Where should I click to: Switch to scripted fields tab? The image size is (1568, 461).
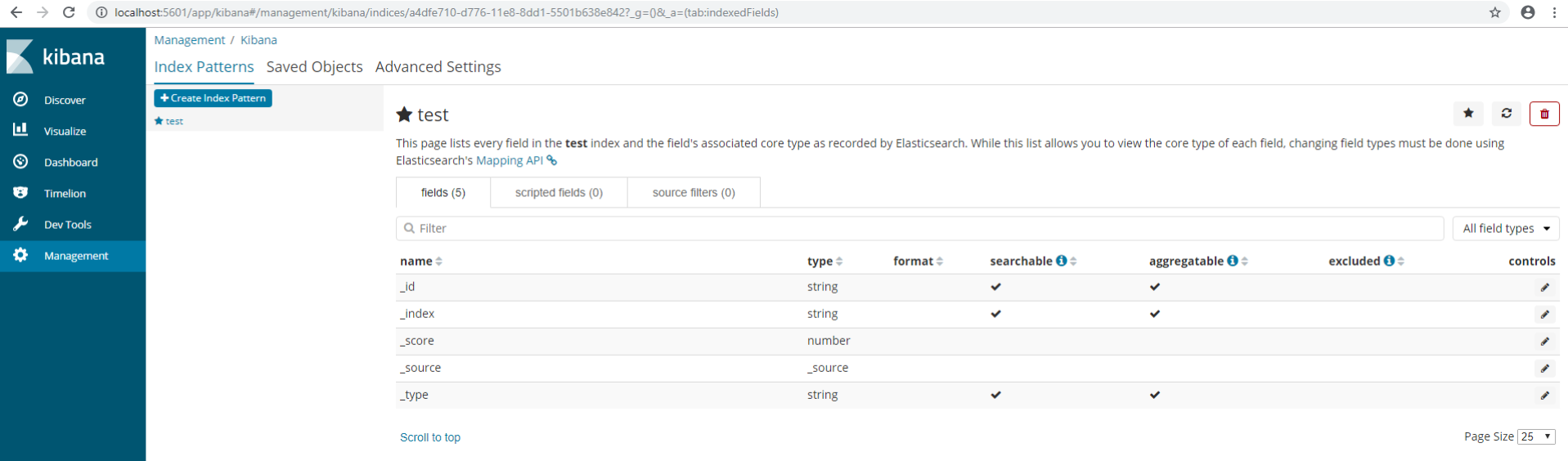559,193
